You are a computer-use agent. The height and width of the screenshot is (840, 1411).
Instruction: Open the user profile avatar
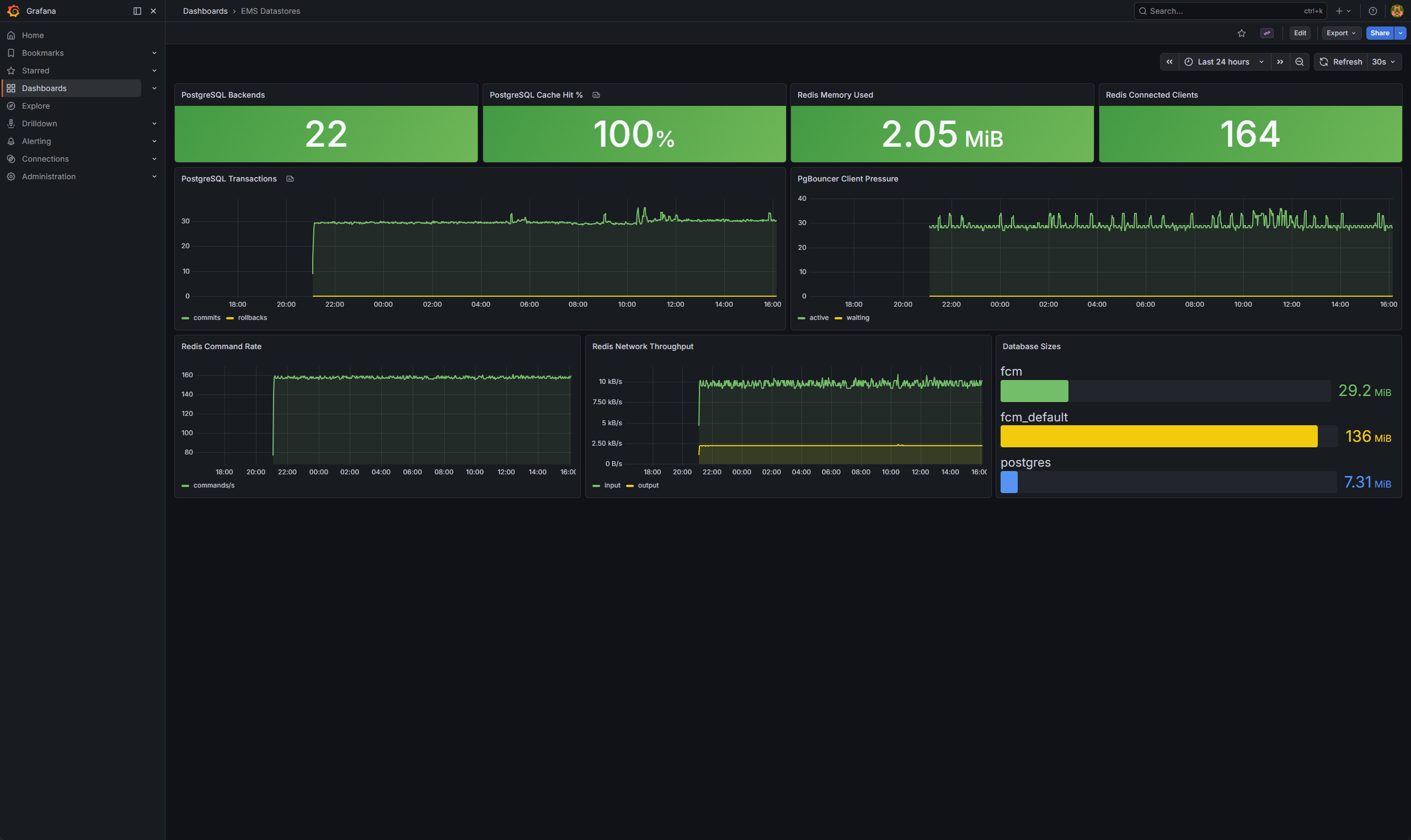pyautogui.click(x=1396, y=10)
